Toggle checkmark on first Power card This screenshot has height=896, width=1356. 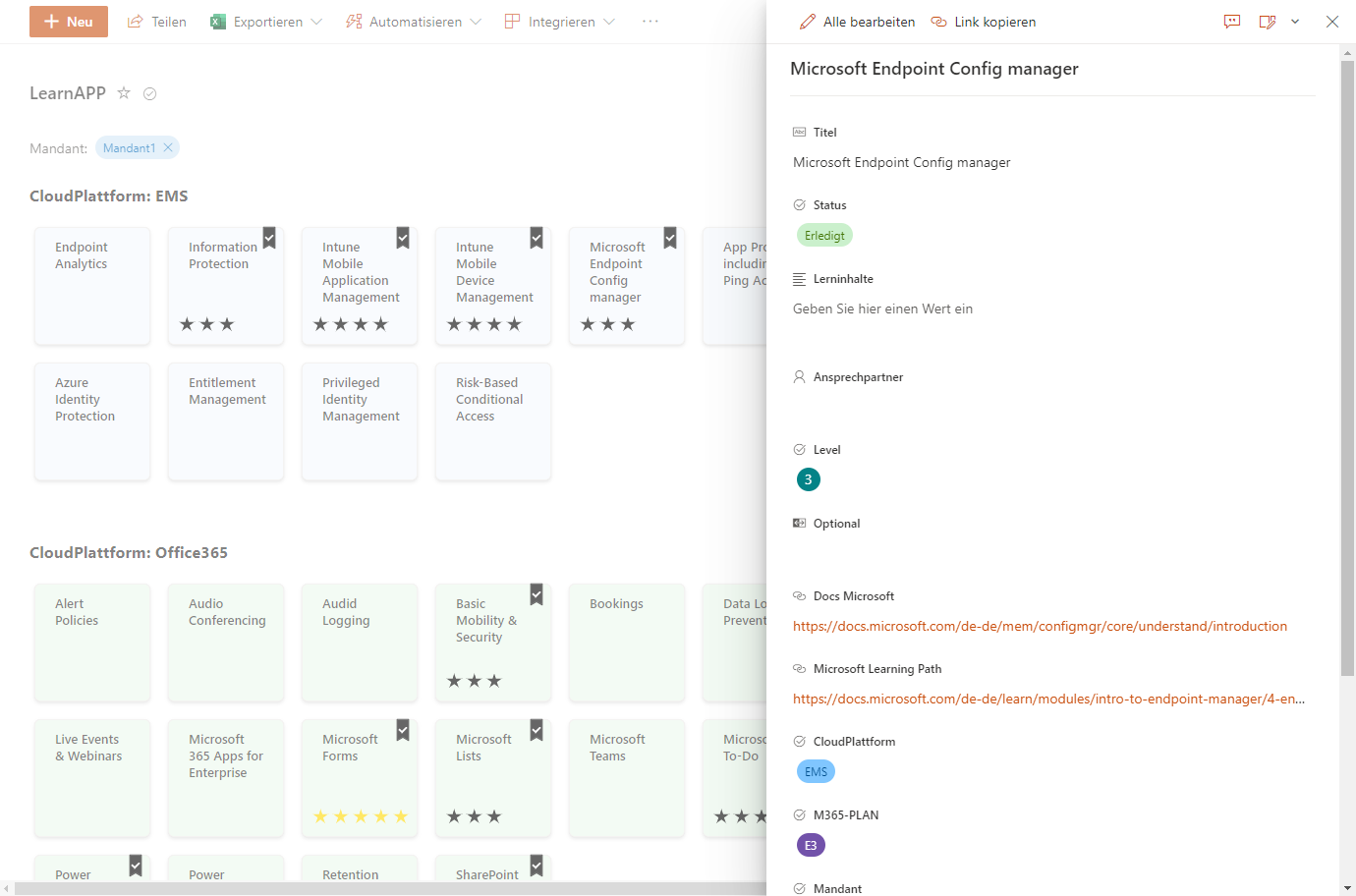pyautogui.click(x=136, y=866)
